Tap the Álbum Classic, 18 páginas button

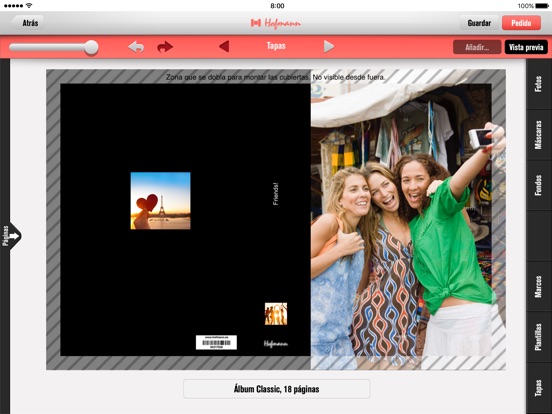point(277,389)
